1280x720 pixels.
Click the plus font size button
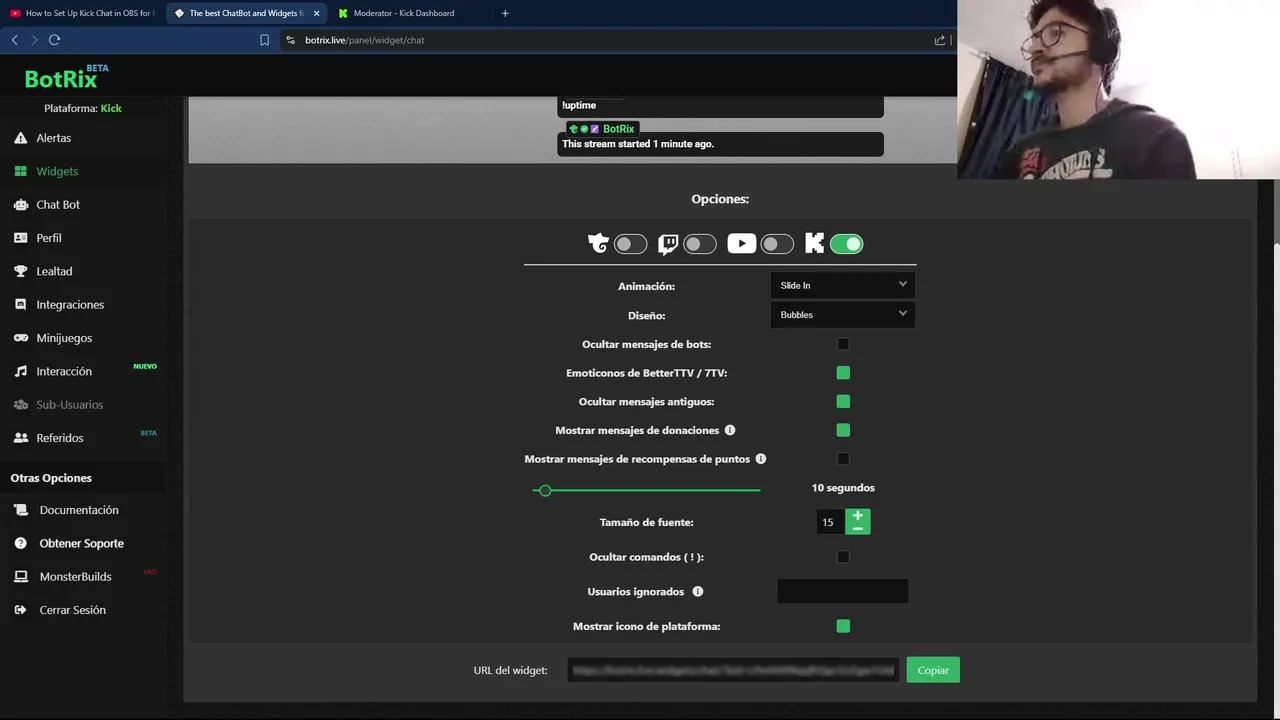click(858, 516)
